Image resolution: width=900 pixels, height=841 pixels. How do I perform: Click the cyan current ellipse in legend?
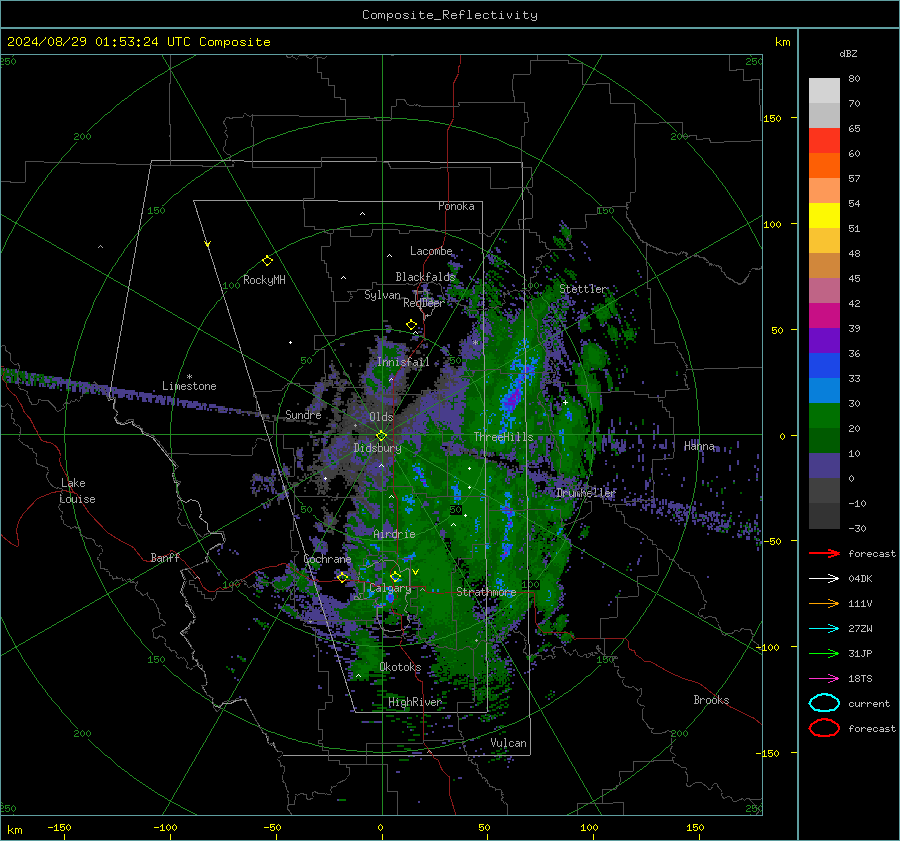(824, 703)
